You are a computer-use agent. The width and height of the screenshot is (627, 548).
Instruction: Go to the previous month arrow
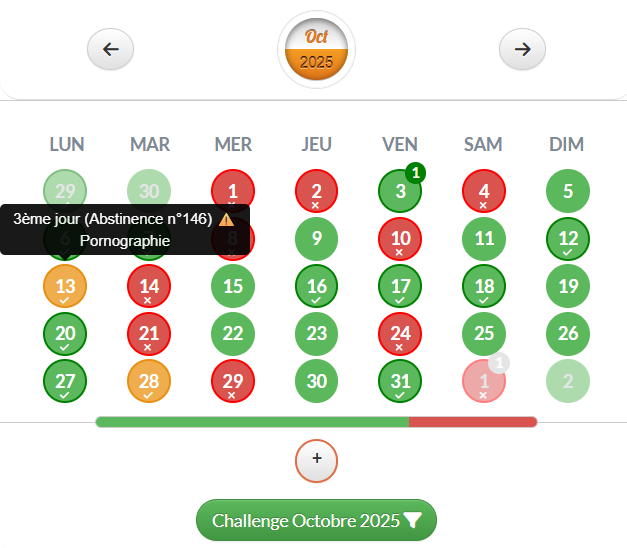coord(110,49)
